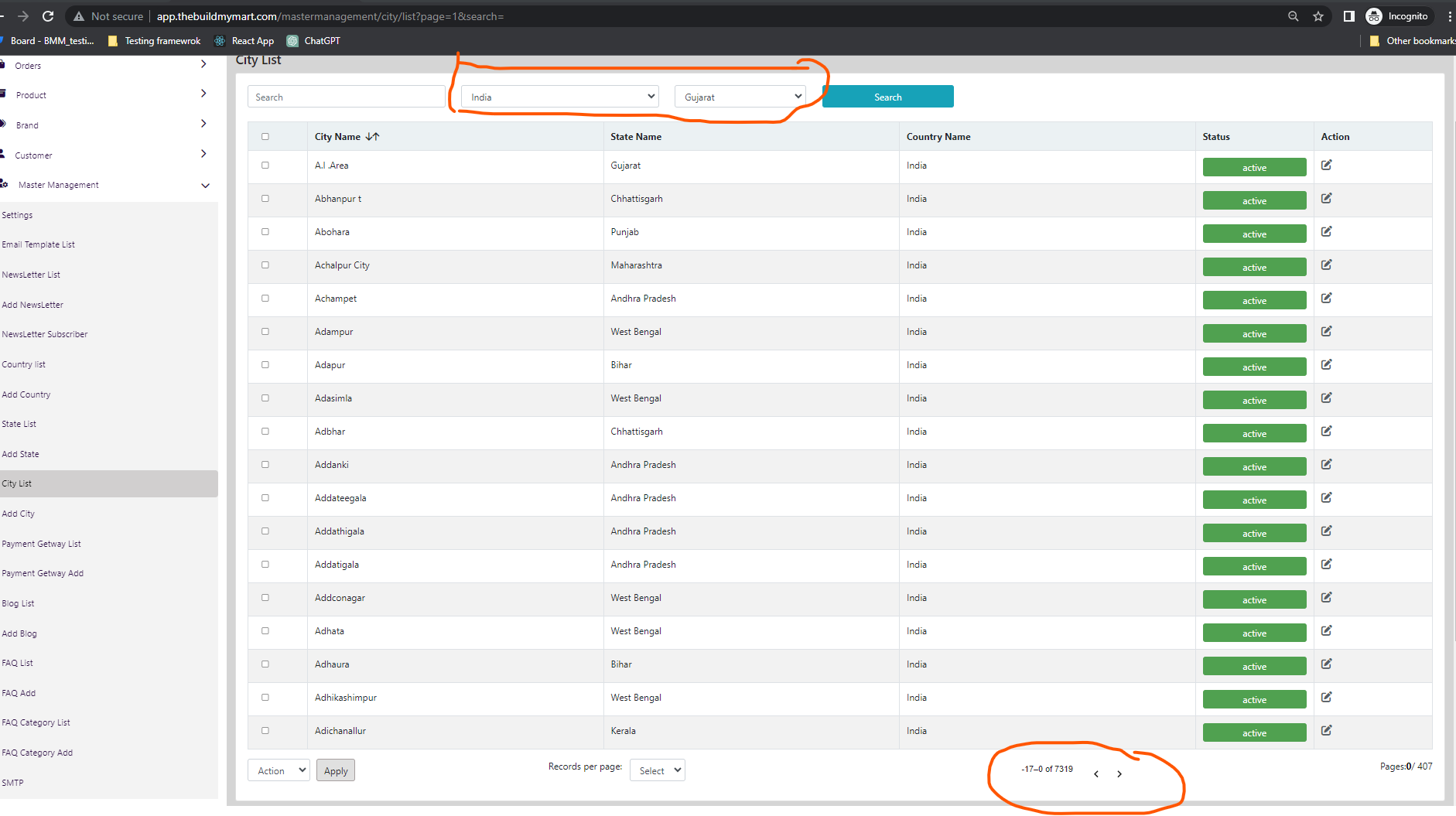
Task: Check the Abhanpur t row checkbox
Action: 265,198
